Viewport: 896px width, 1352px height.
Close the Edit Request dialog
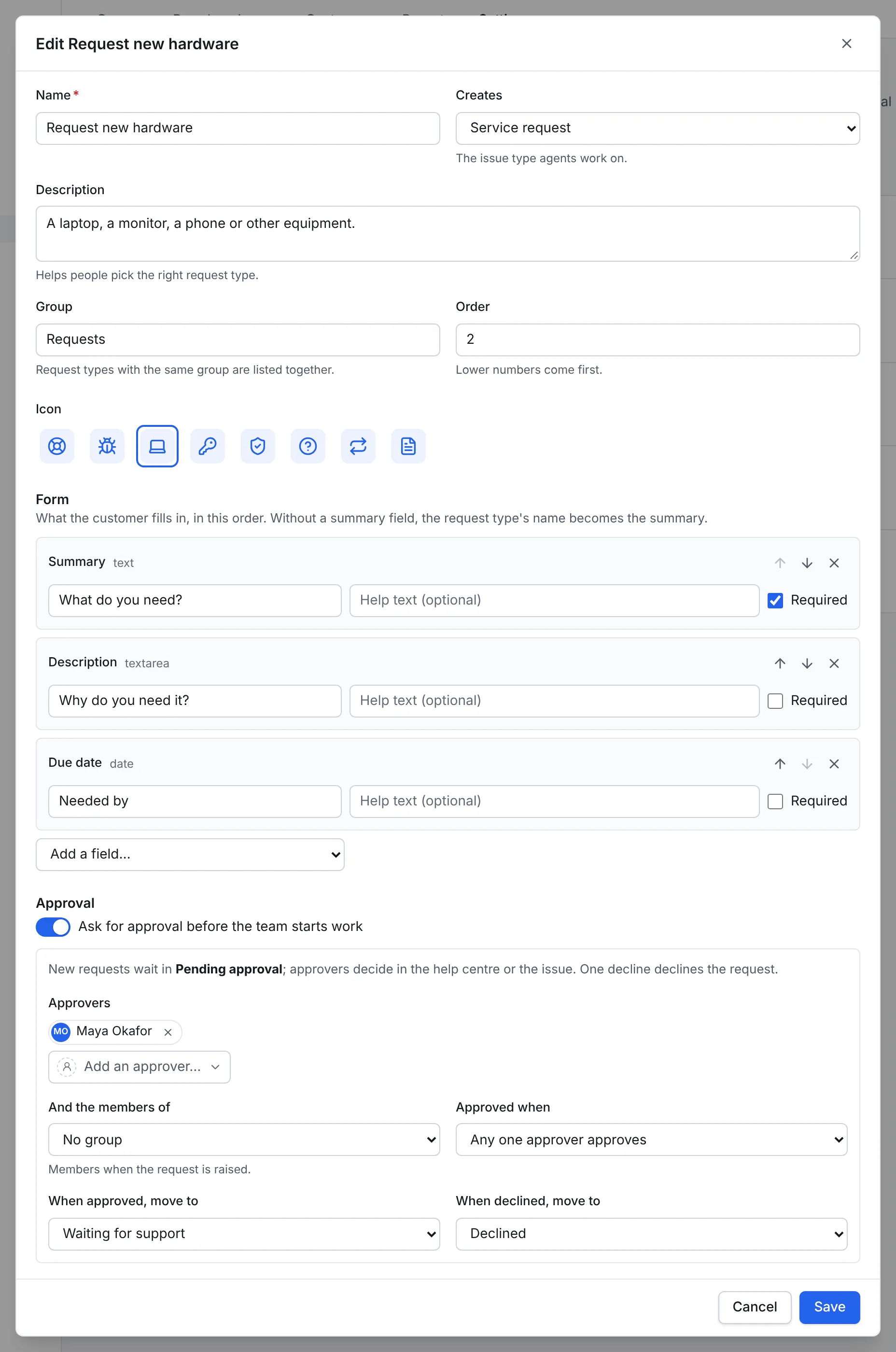click(847, 44)
